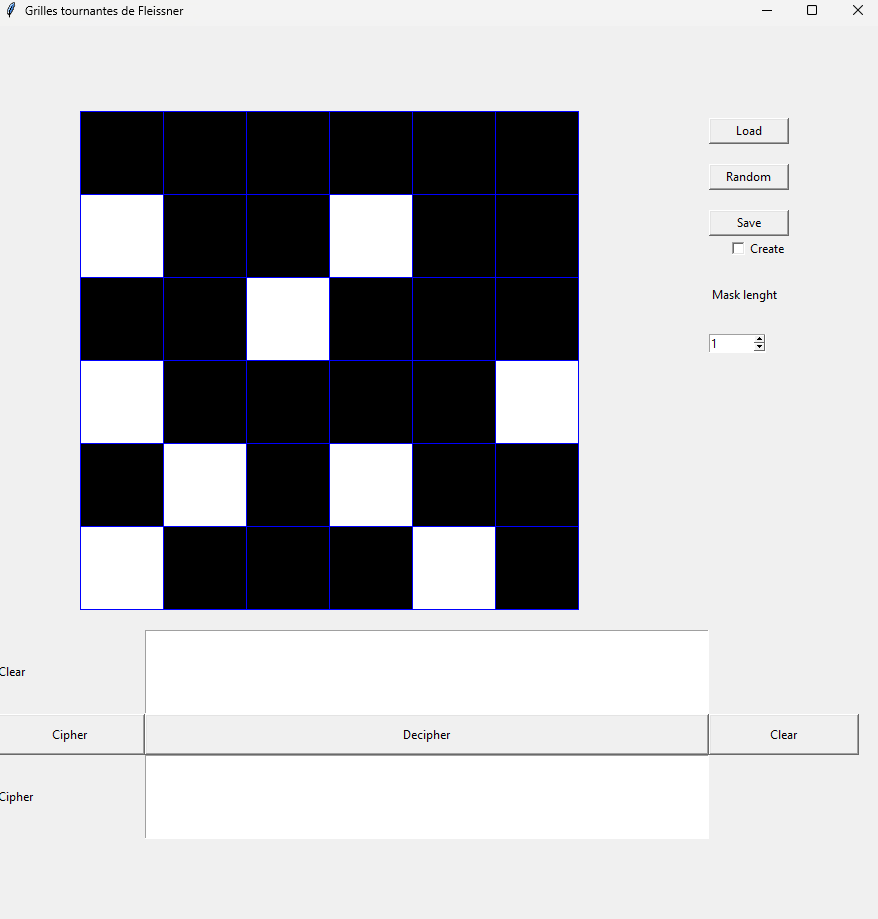Viewport: 878px width, 919px height.
Task: Toggle the black top-left corner grid cell
Action: 122,152
